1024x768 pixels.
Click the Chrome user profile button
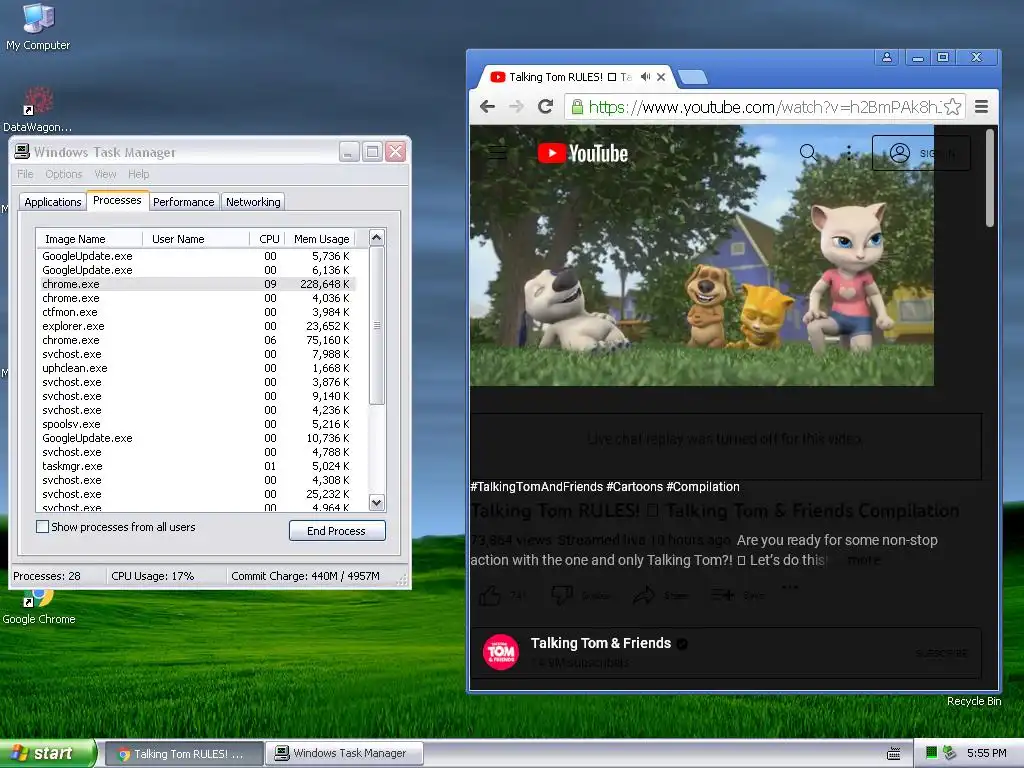pos(887,57)
